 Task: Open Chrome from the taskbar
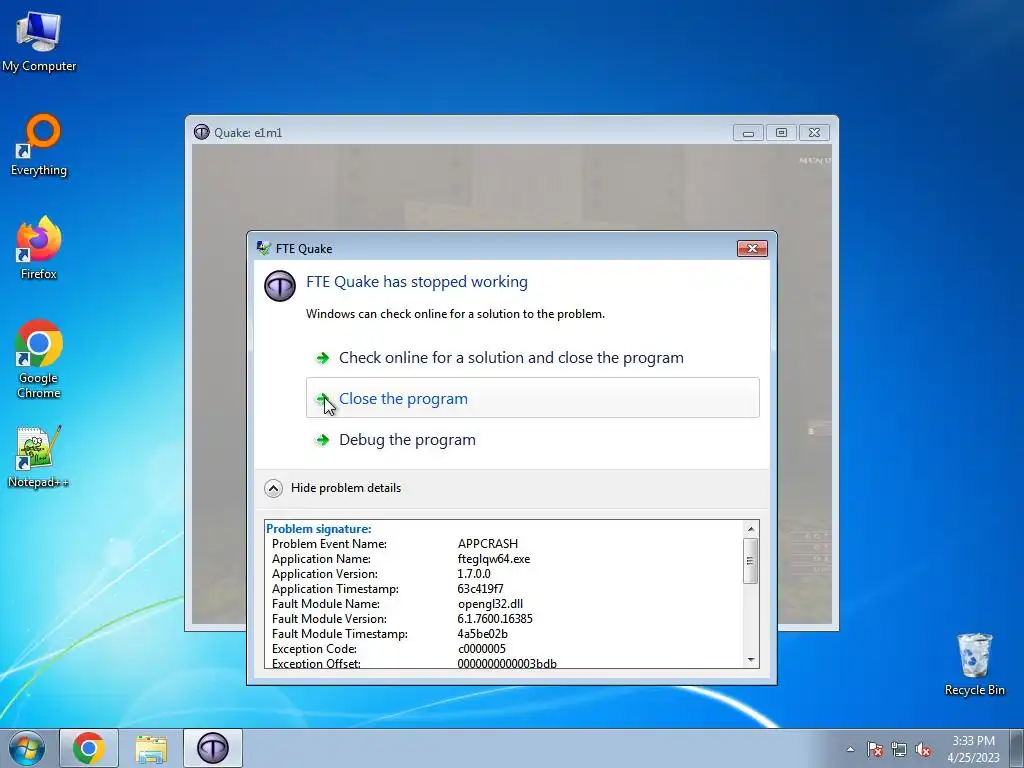click(89, 748)
